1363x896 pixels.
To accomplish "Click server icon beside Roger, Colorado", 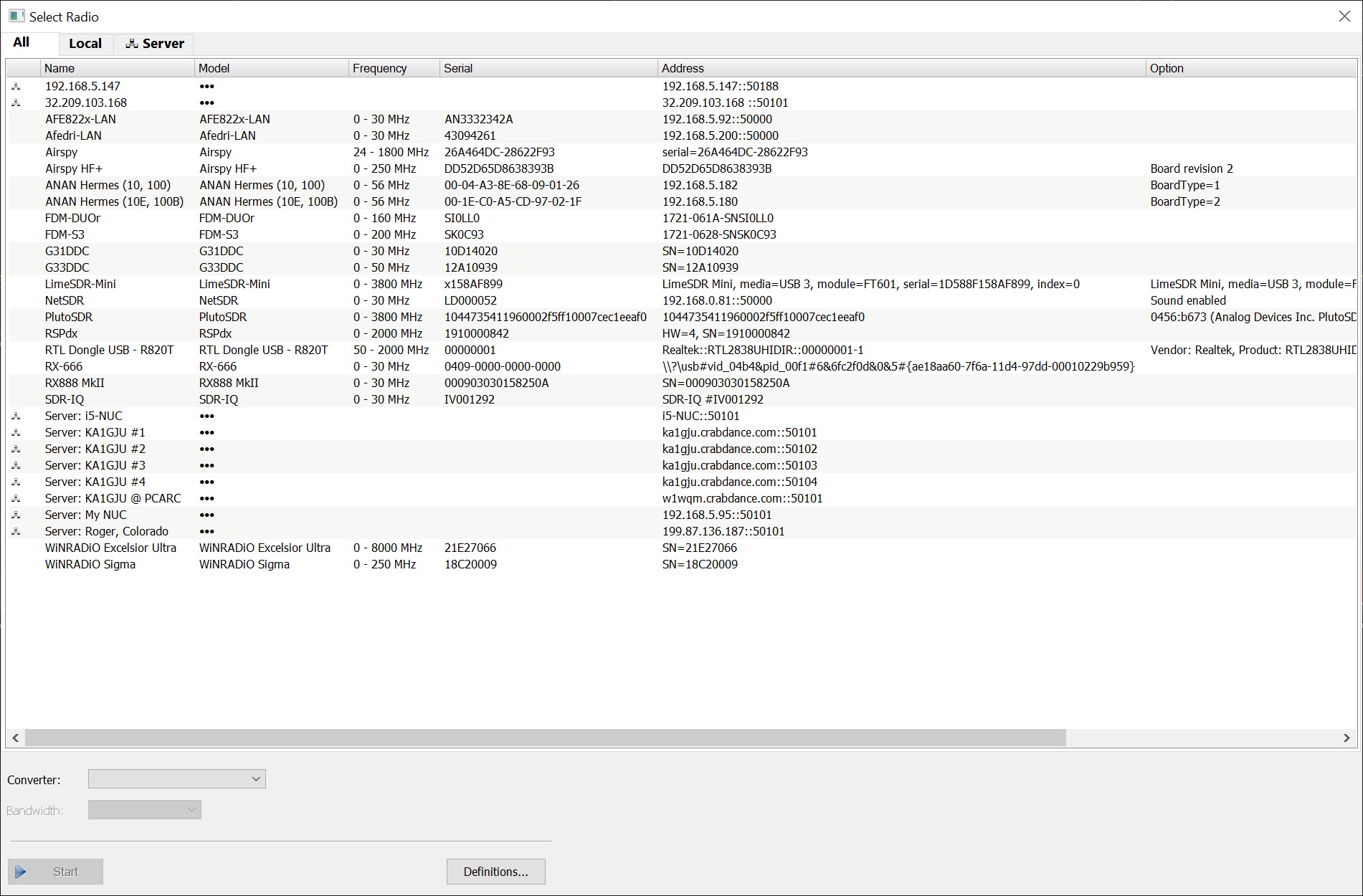I will (16, 531).
